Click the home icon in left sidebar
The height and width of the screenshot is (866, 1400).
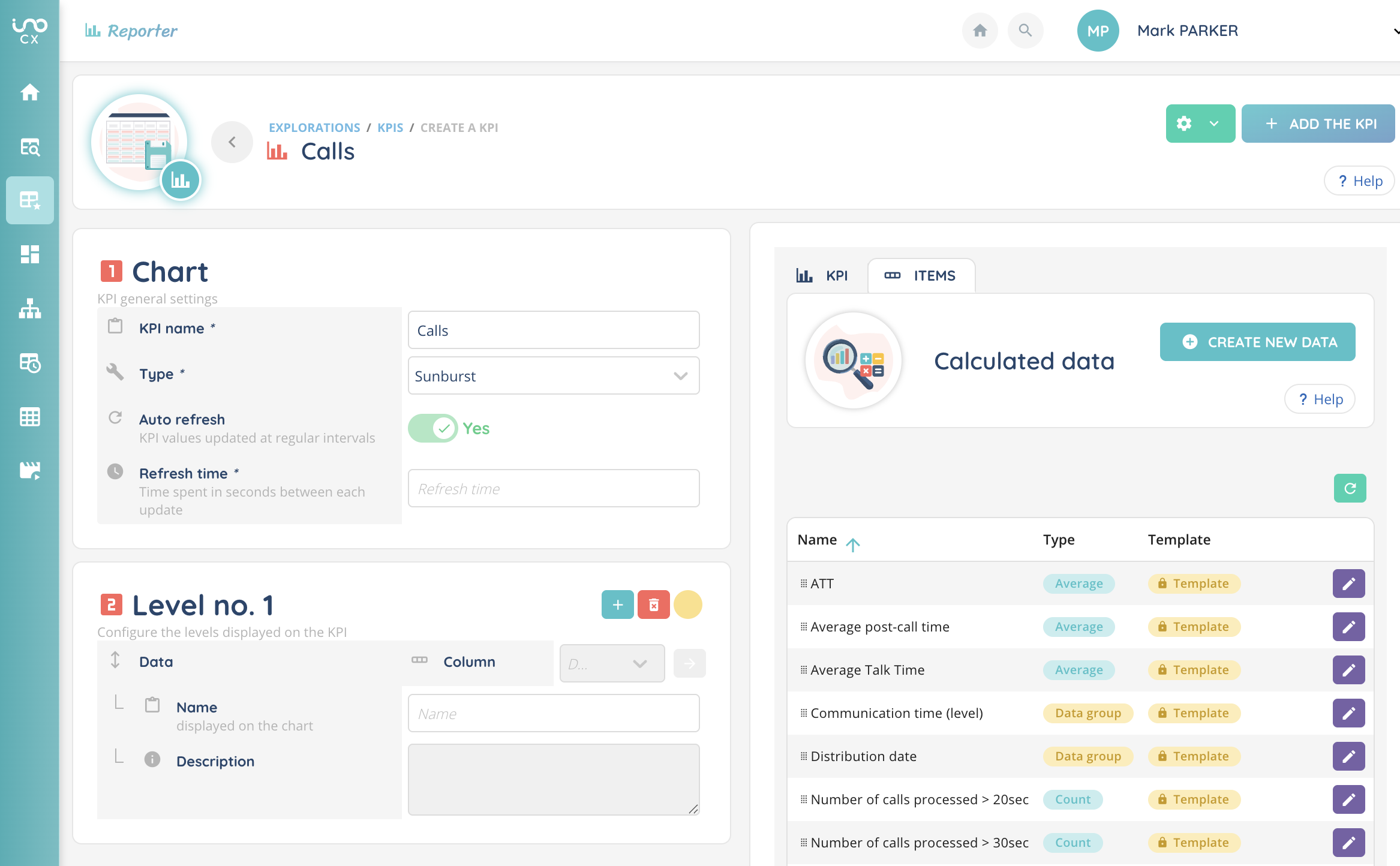click(29, 92)
